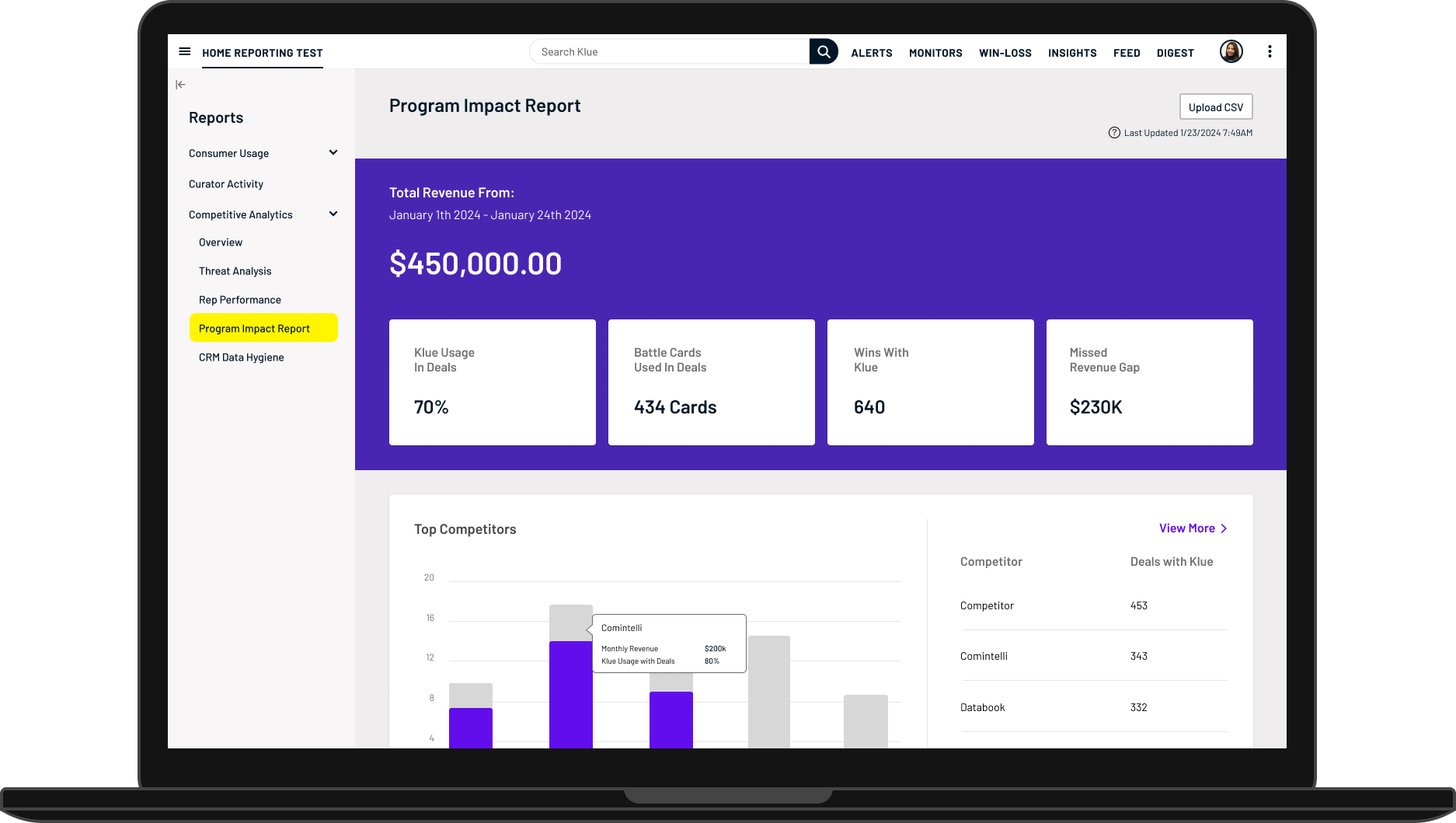The height and width of the screenshot is (823, 1456).
Task: Open the Monitors tab
Action: coord(935,53)
